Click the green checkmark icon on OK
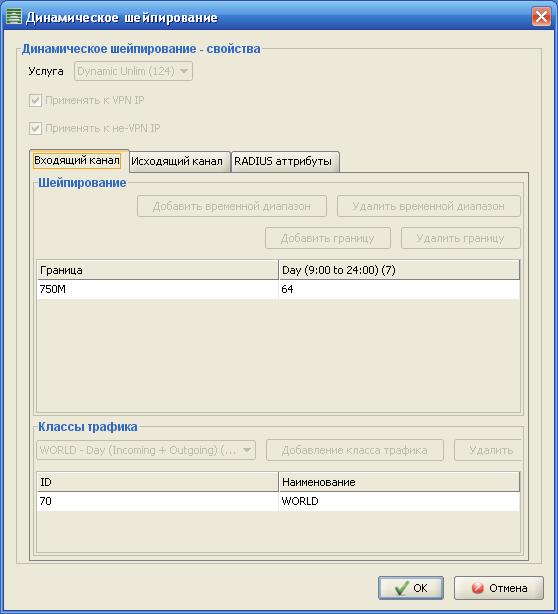Viewport: 558px width, 614px height. click(402, 588)
